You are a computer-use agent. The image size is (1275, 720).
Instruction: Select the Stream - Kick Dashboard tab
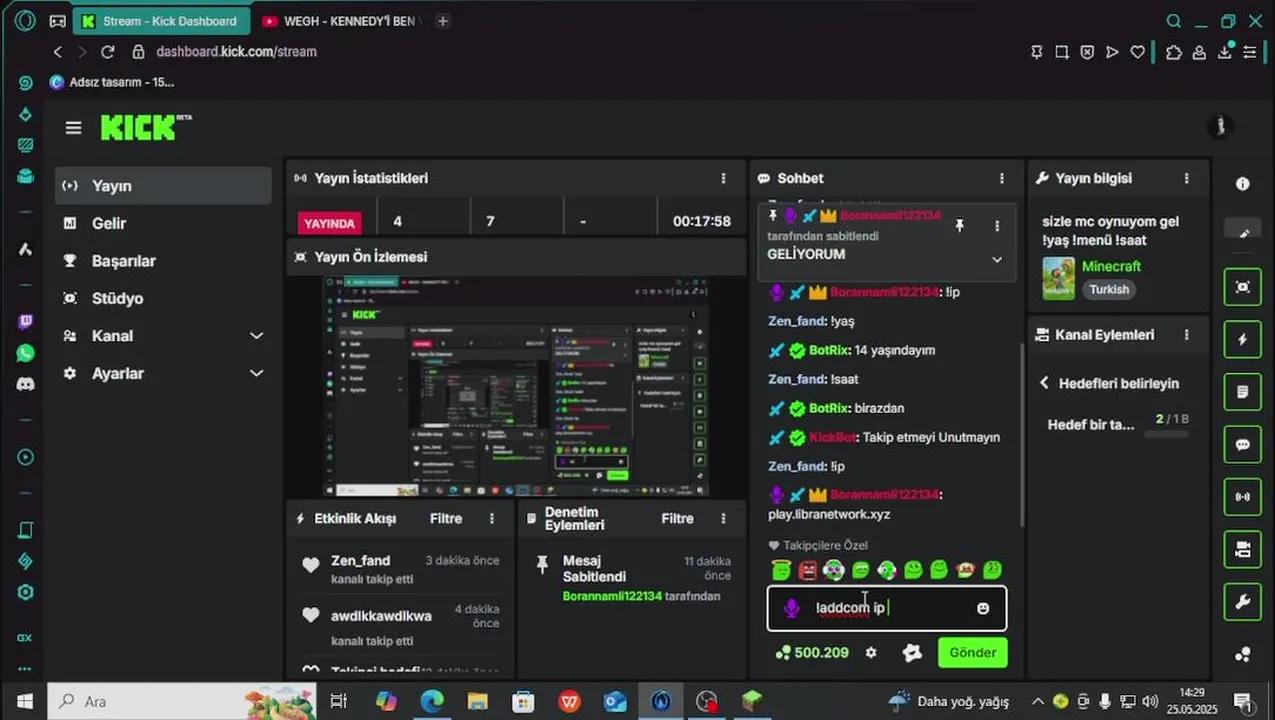click(x=161, y=21)
